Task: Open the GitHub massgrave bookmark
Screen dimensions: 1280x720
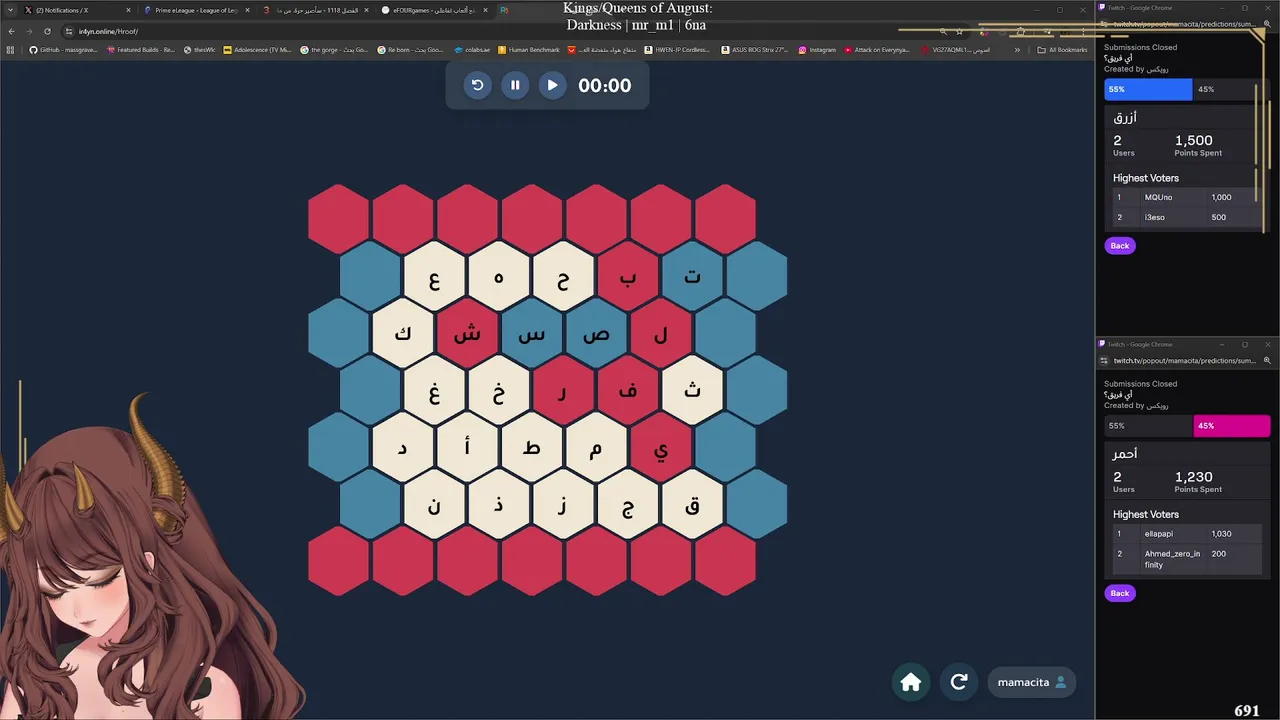Action: click(63, 49)
